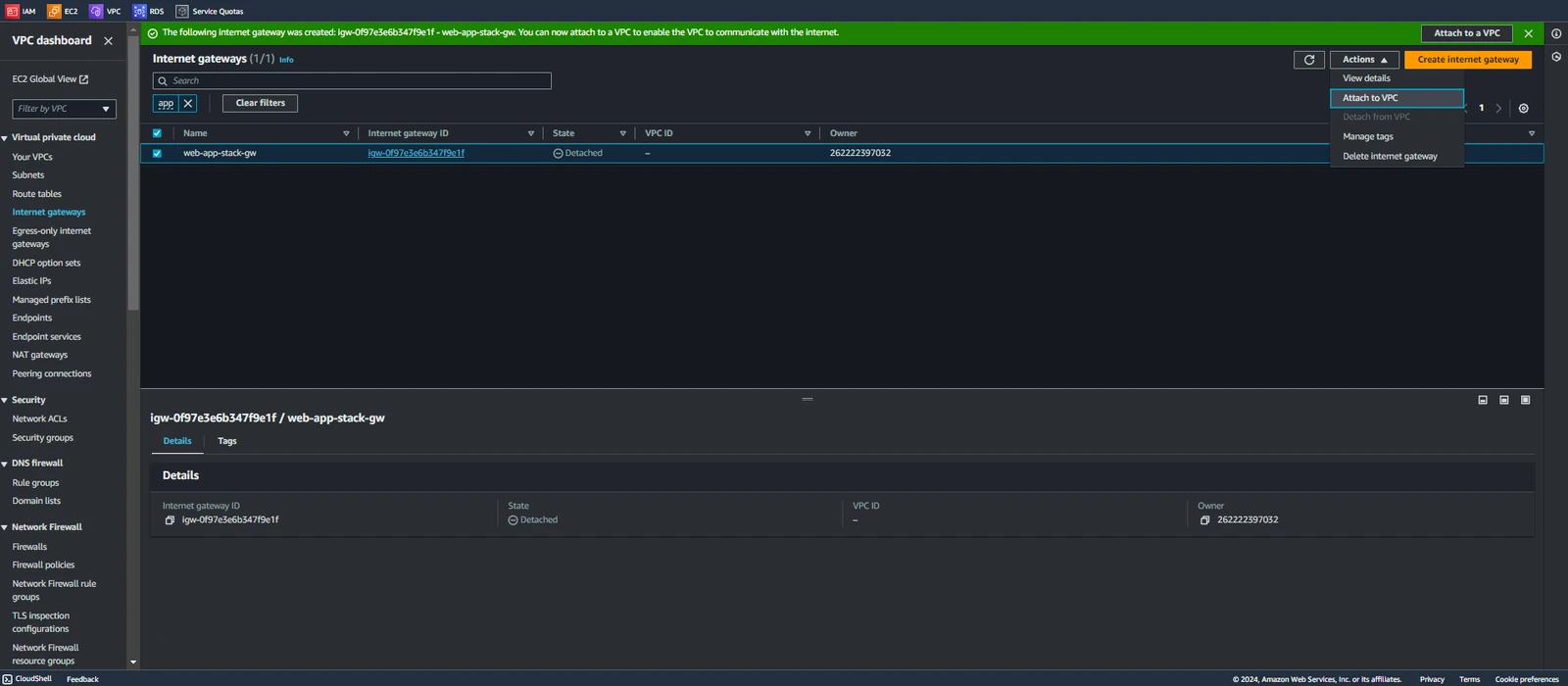Click Create internet gateway button
The width and height of the screenshot is (1568, 686).
[x=1468, y=60]
